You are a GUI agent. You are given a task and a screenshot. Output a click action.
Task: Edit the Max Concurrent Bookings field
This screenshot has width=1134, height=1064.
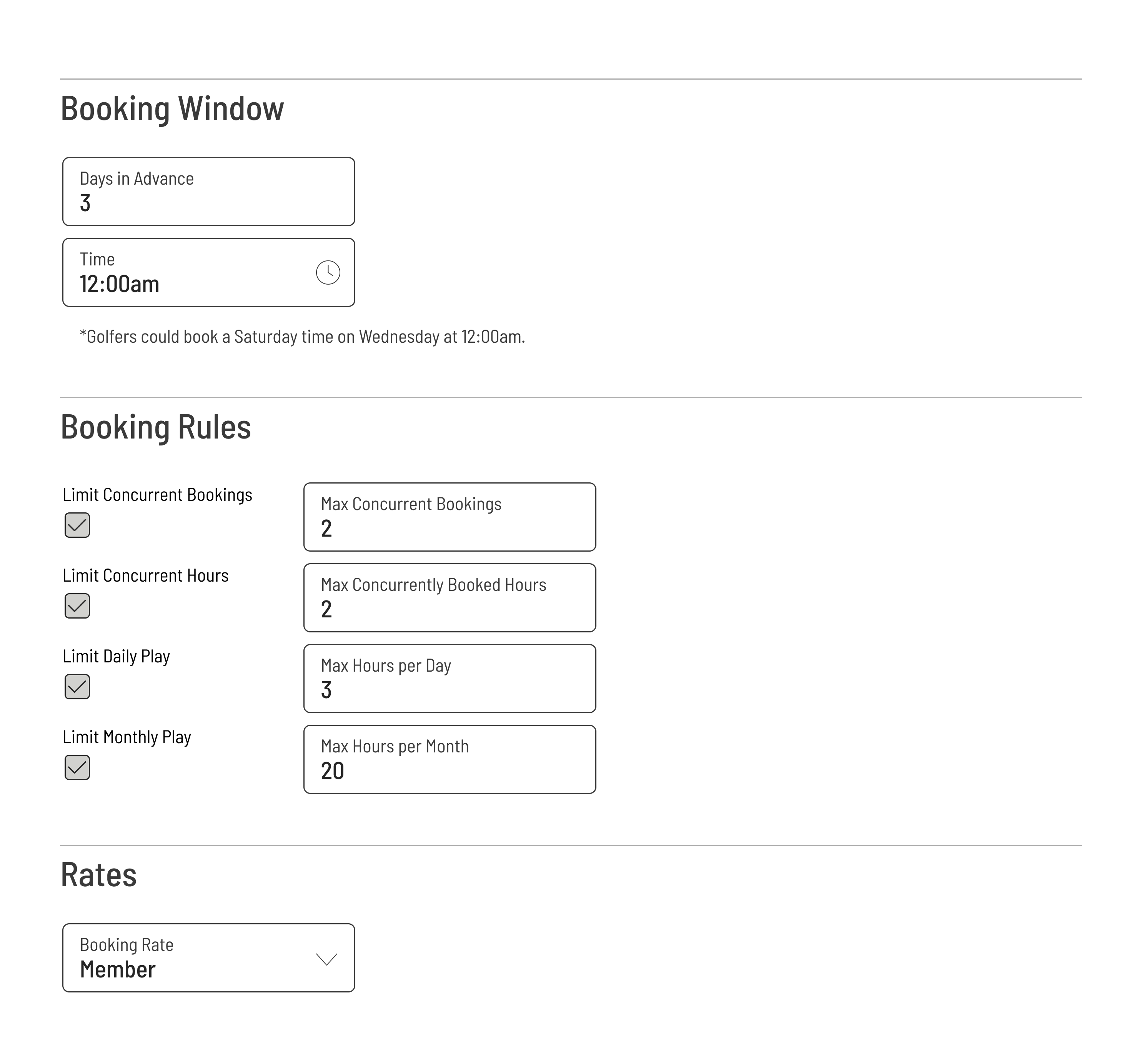click(450, 517)
